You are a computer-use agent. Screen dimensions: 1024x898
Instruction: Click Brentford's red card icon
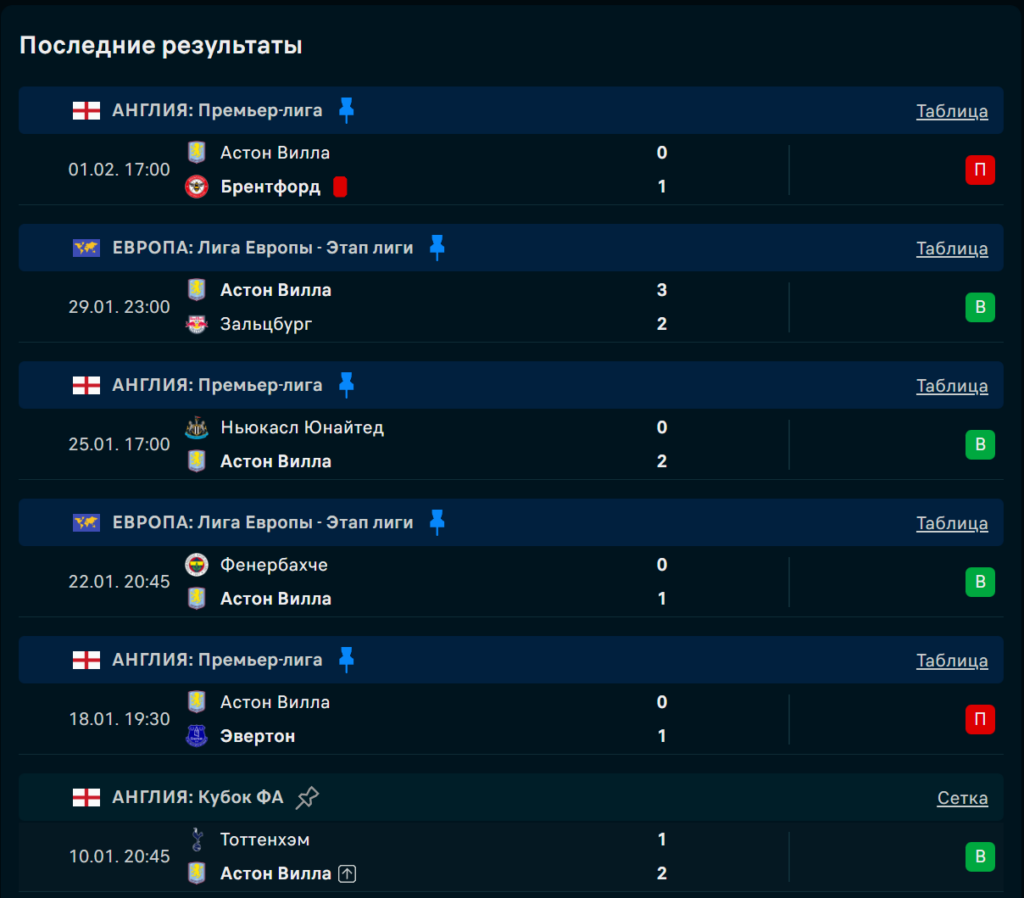click(x=340, y=187)
